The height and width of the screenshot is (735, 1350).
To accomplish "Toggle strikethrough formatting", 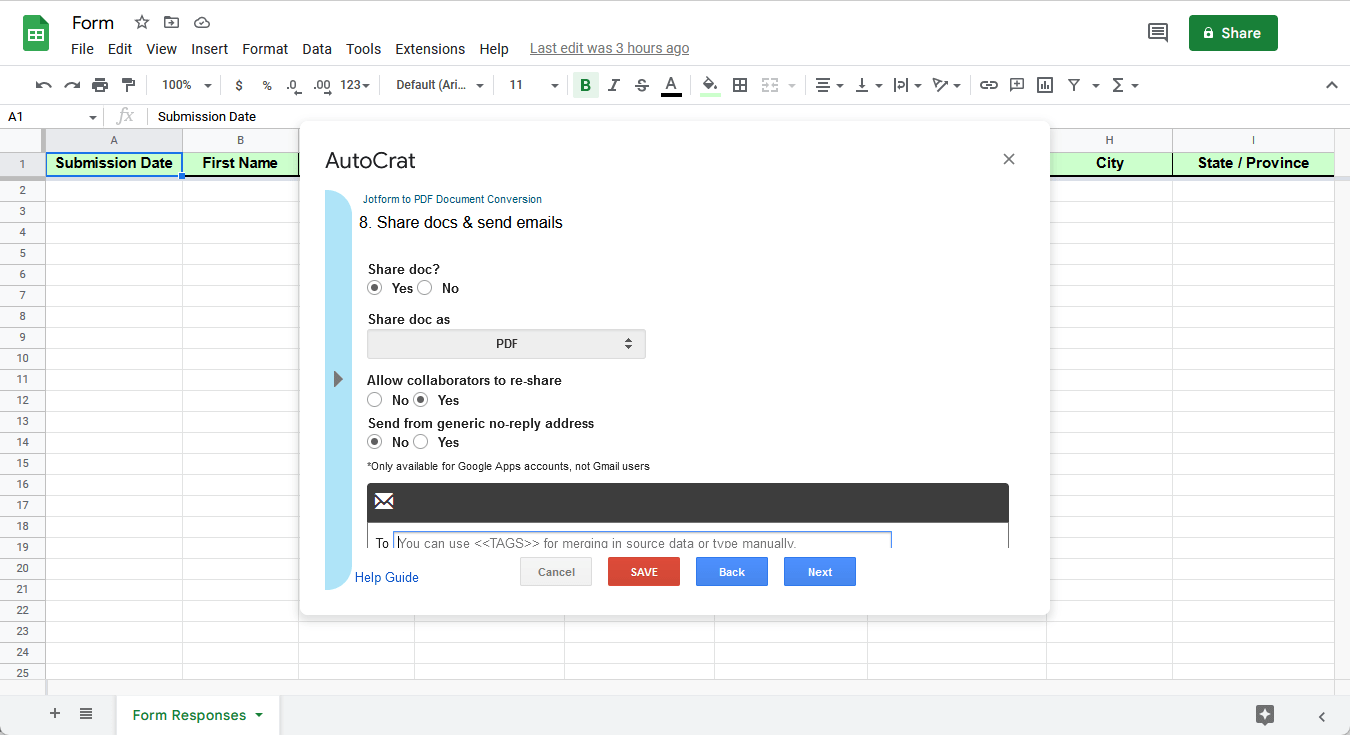I will 642,85.
